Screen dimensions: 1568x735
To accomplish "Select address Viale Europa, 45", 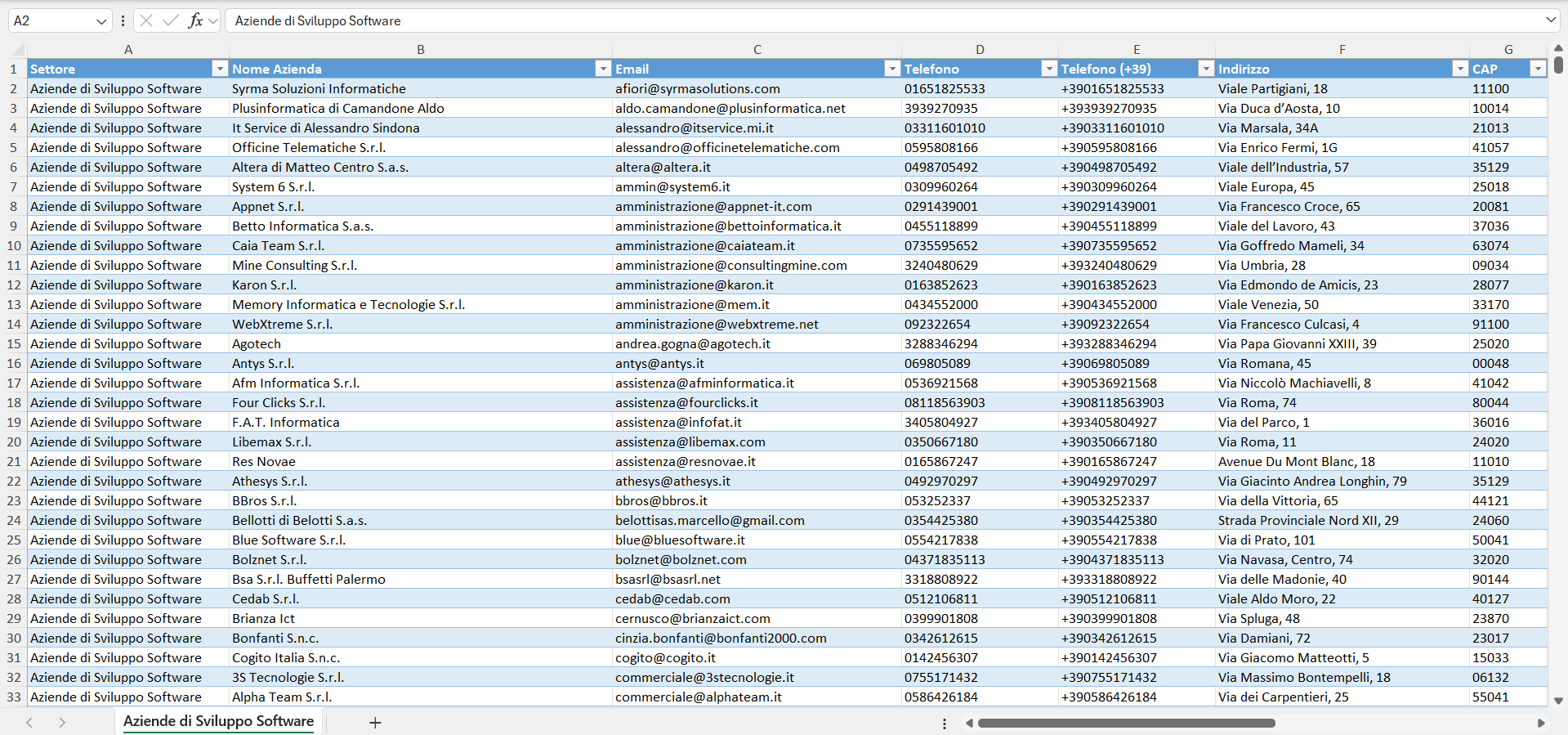I will tap(1342, 186).
